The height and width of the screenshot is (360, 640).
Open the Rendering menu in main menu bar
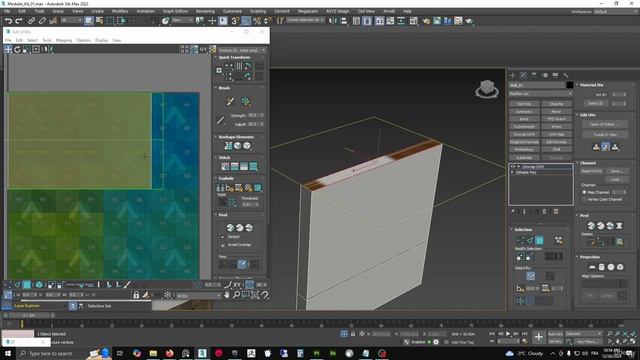tap(205, 11)
